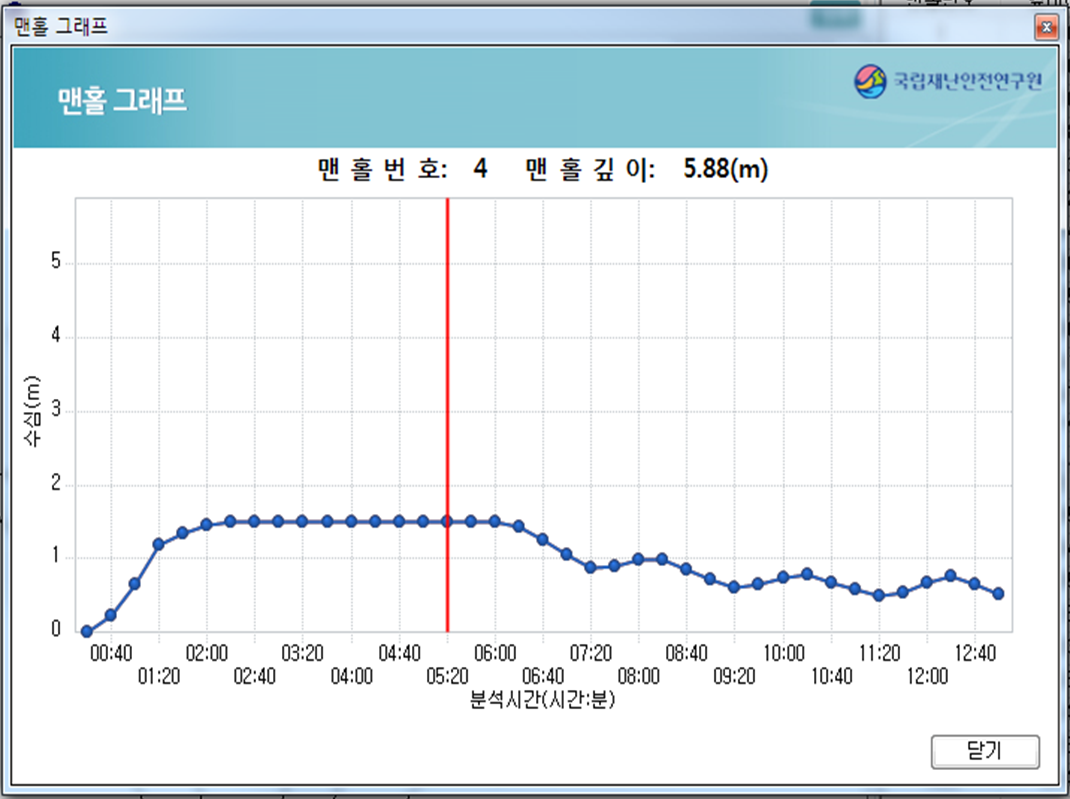This screenshot has width=1070, height=799.
Task: Click the 07:20 x-axis tick label
Action: 591,654
